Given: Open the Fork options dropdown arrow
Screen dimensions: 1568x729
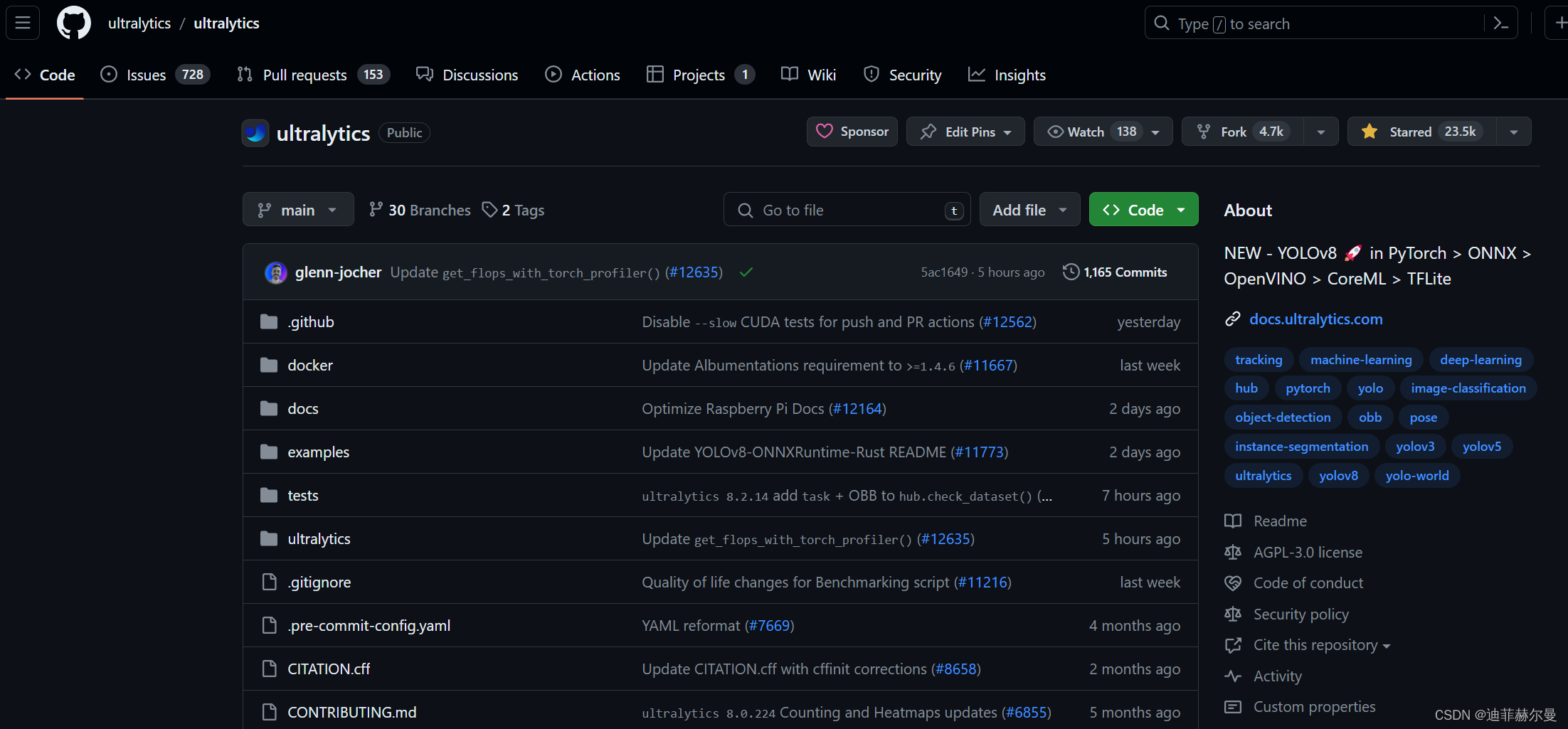Looking at the screenshot, I should (x=1320, y=132).
